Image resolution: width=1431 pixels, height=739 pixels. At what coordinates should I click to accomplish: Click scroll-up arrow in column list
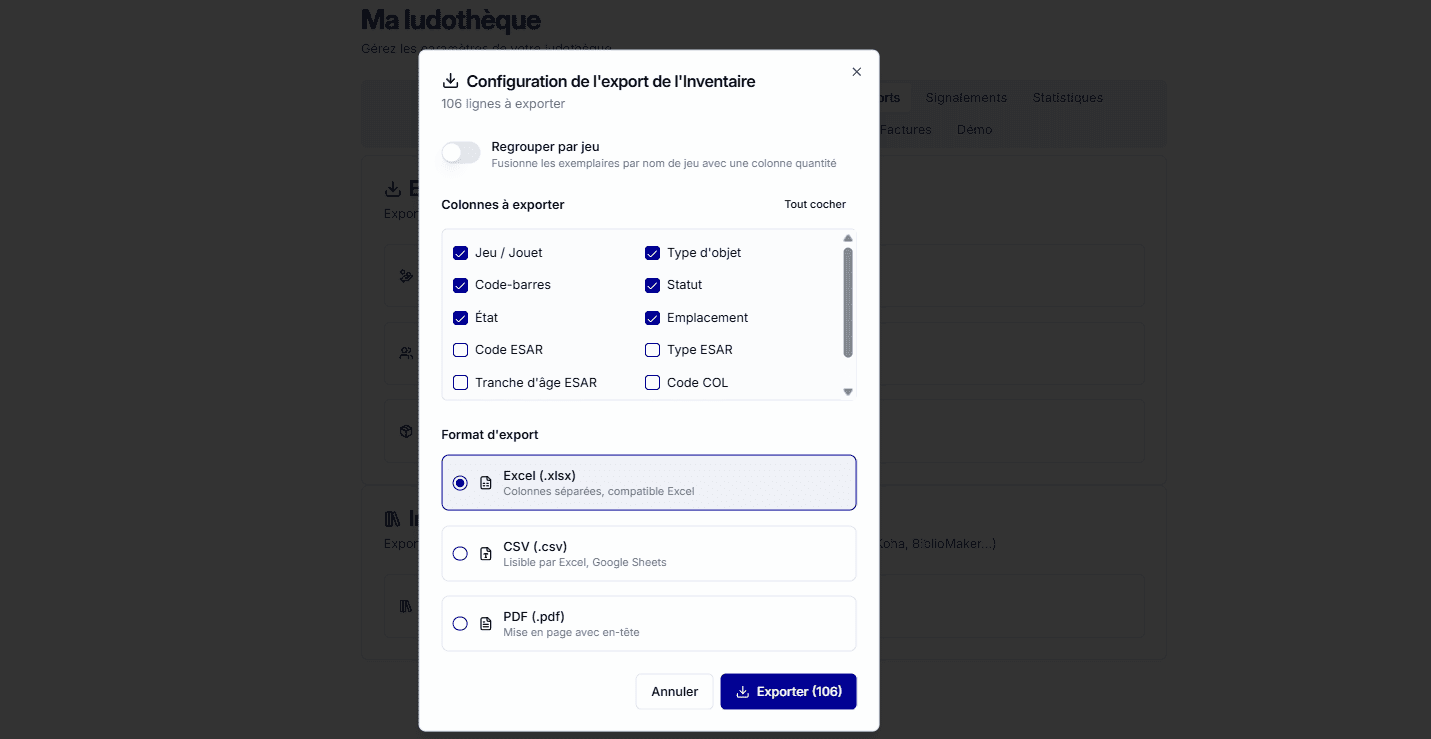[848, 238]
